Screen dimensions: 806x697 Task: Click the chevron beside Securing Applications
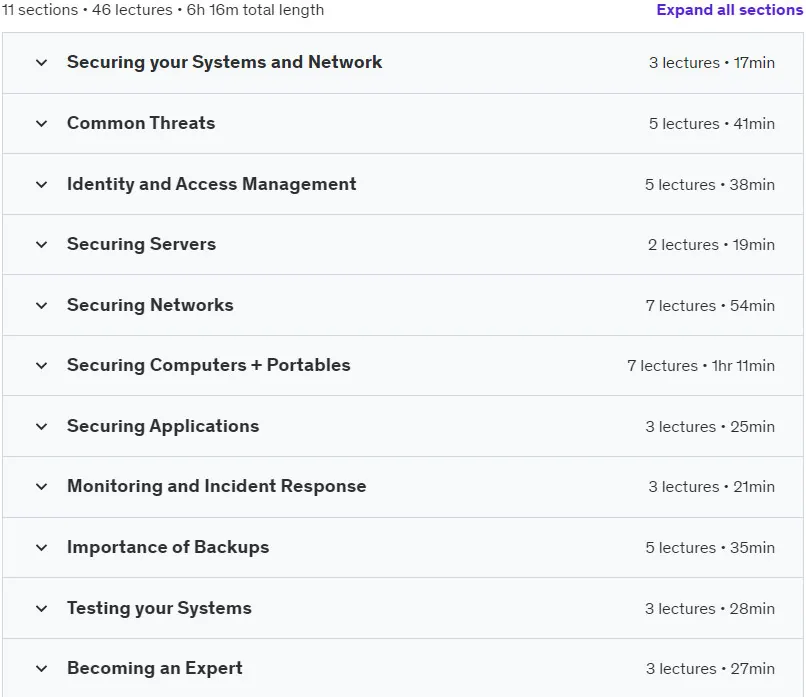click(x=42, y=426)
